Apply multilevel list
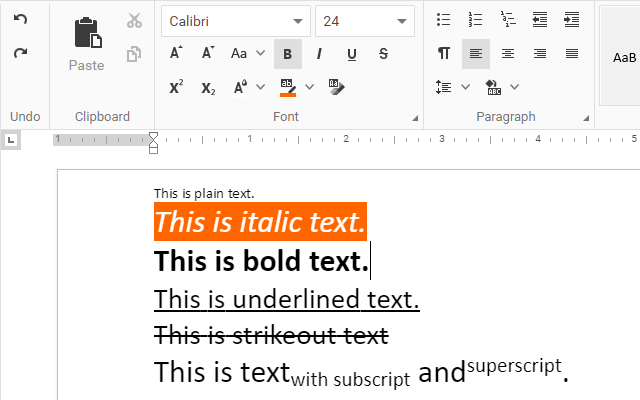Viewport: 640px width, 400px height. [x=508, y=20]
